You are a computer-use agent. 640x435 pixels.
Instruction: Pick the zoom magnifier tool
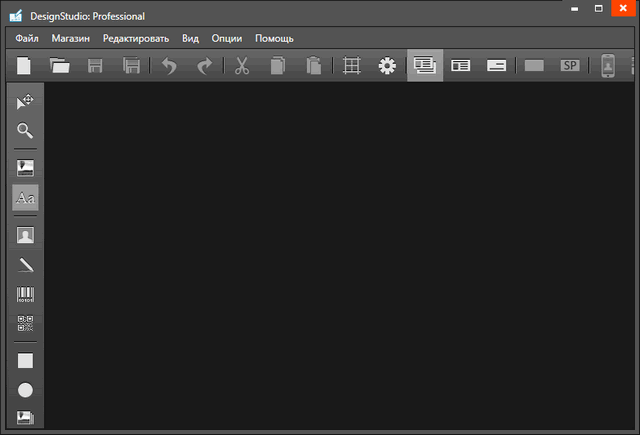click(x=25, y=131)
